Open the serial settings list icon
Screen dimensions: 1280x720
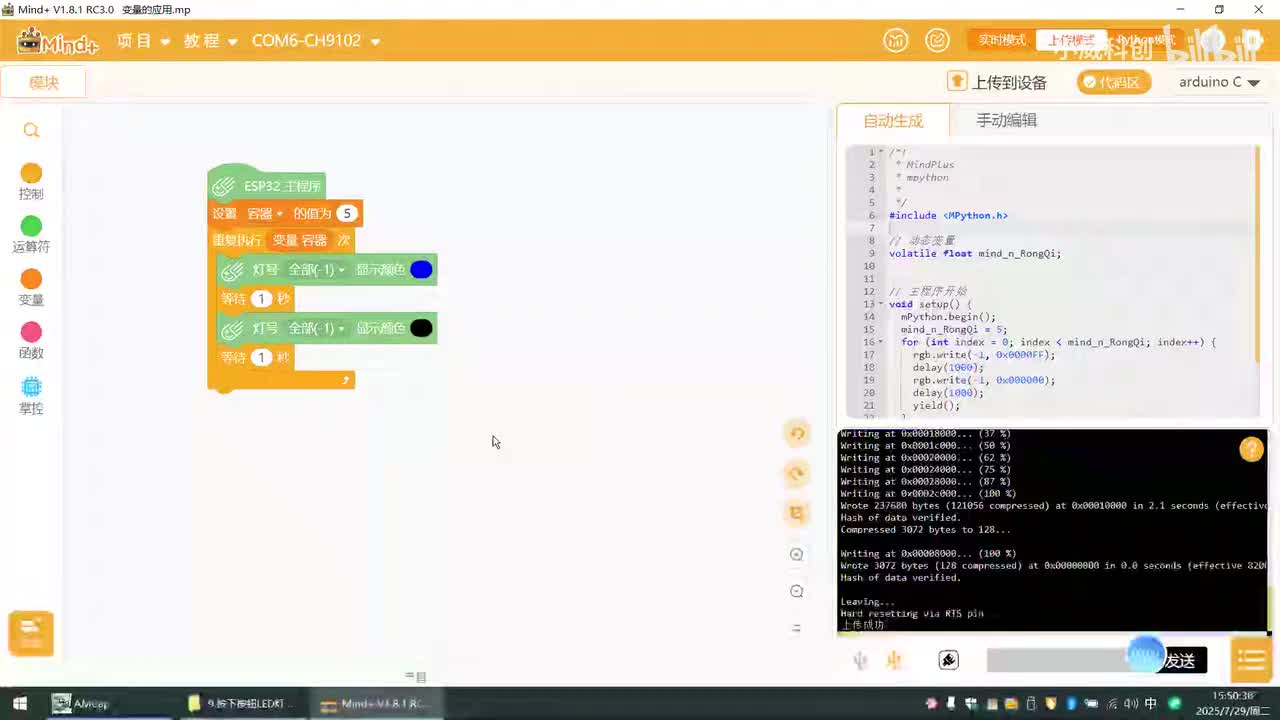click(1251, 659)
